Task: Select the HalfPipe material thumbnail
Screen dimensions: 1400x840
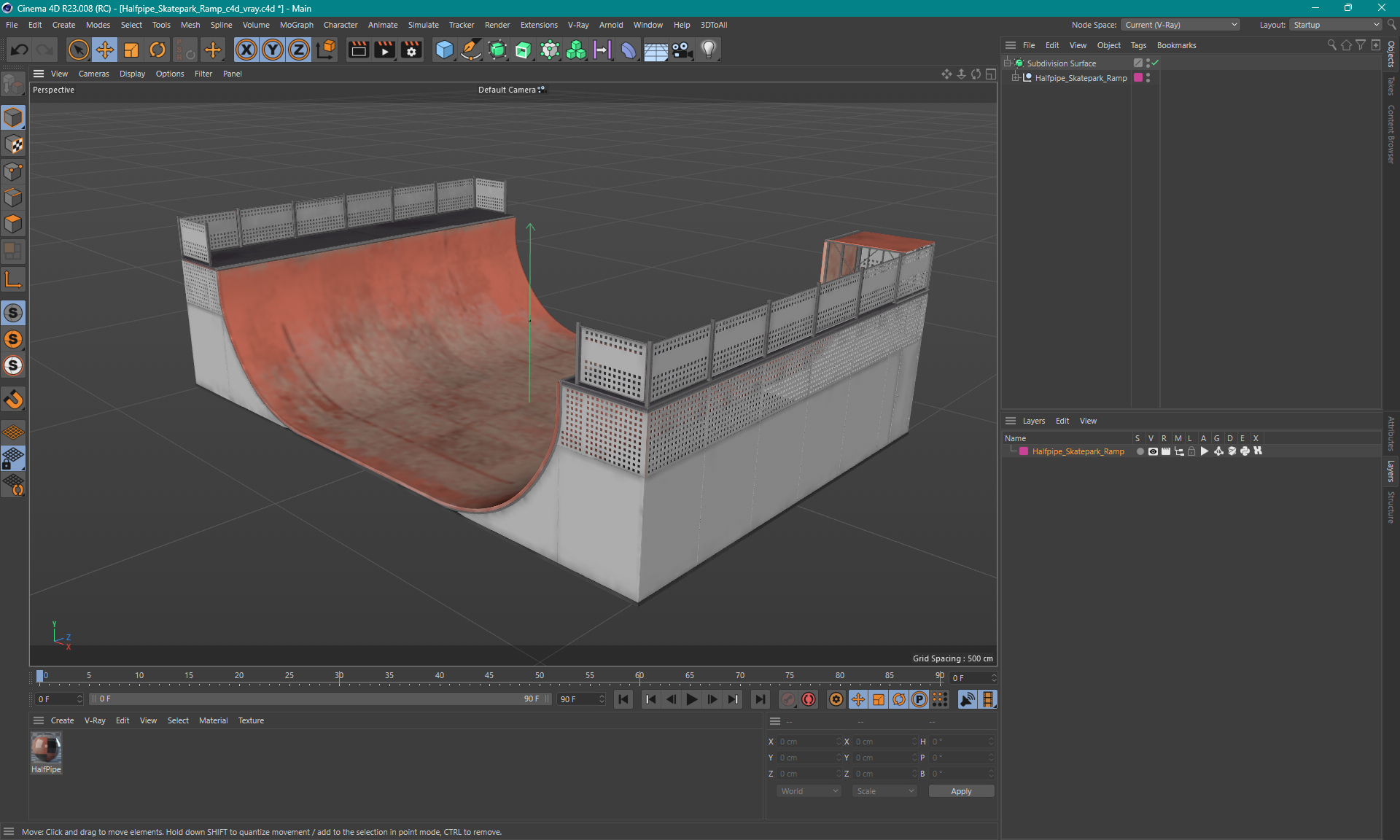Action: click(46, 748)
